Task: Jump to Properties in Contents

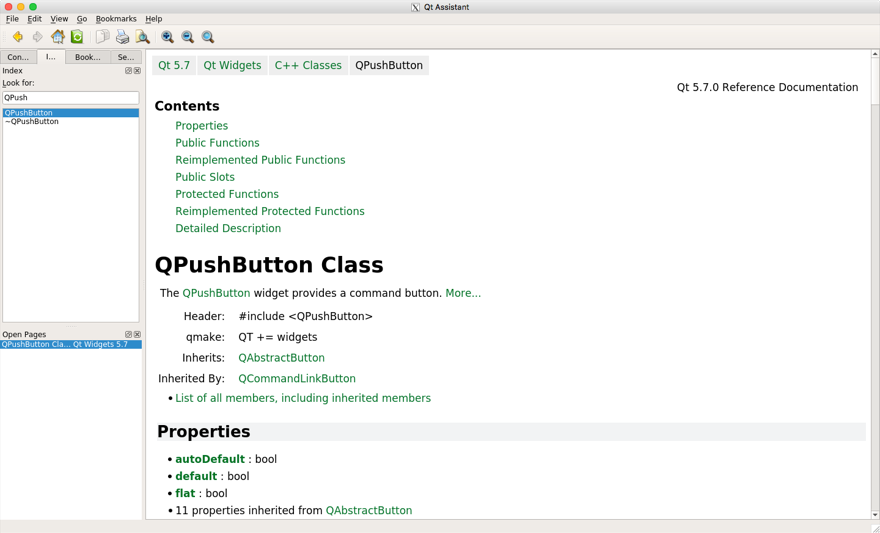Action: pyautogui.click(x=201, y=126)
